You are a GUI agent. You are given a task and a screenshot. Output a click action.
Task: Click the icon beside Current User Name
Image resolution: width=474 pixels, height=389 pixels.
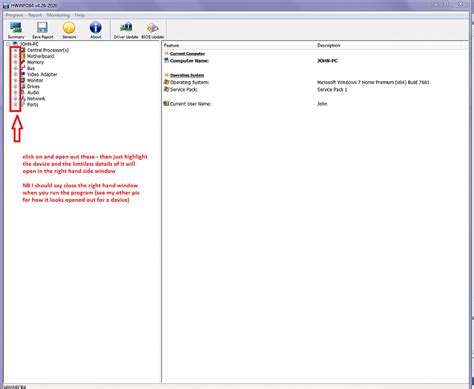tap(166, 104)
